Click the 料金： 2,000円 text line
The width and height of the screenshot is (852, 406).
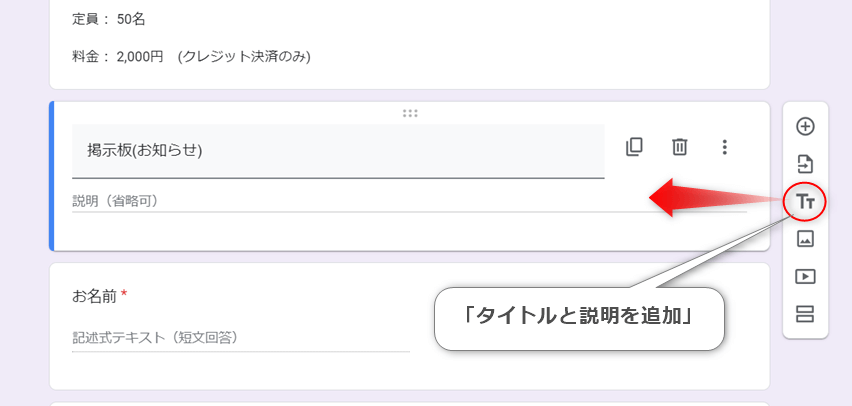(191, 57)
